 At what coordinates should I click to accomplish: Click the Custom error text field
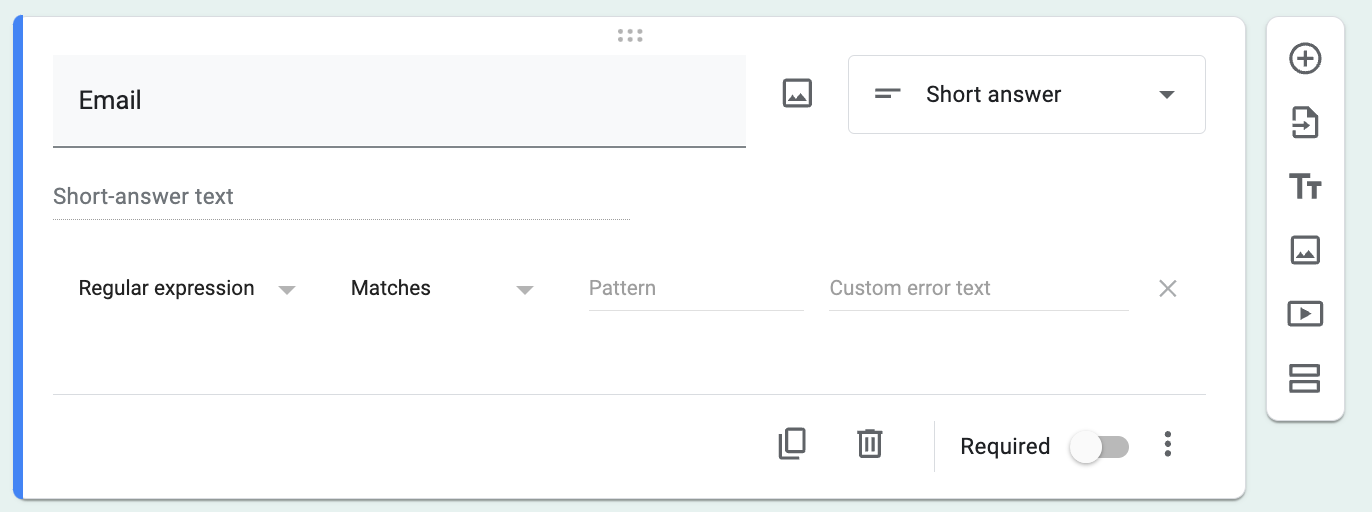point(977,289)
